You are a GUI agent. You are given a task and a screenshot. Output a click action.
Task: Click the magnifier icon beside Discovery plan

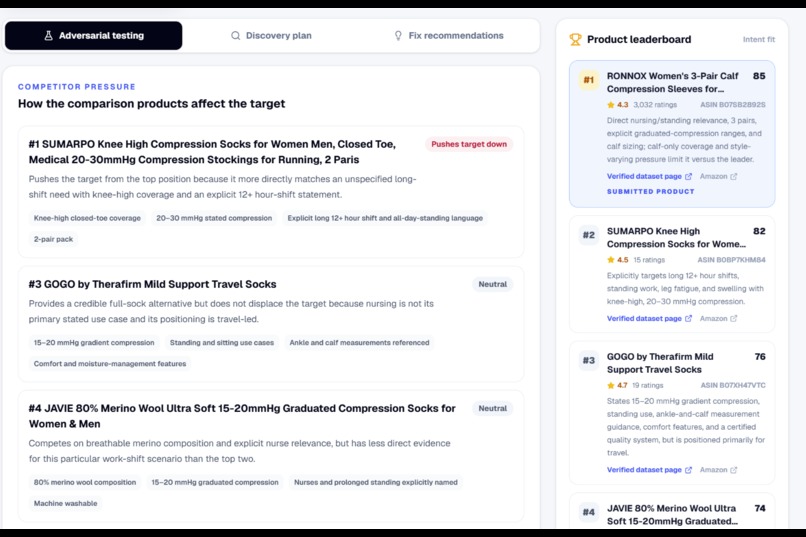(x=235, y=35)
